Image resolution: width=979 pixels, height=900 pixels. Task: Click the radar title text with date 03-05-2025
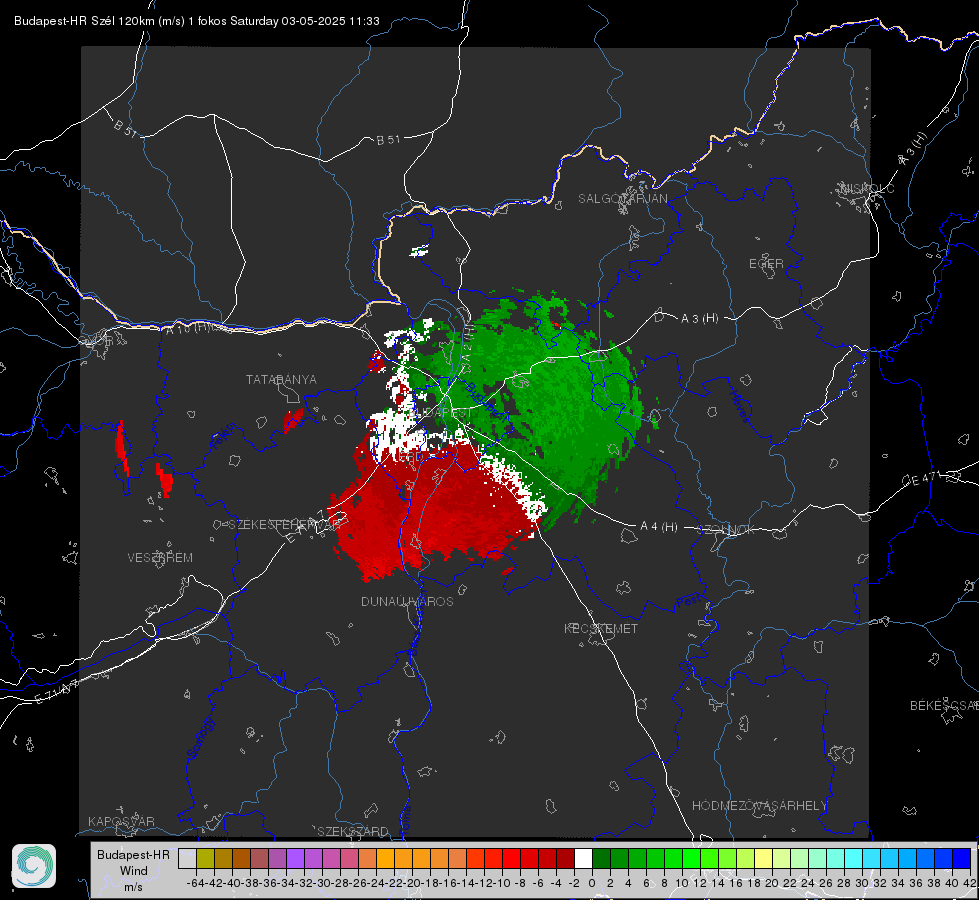coord(197,21)
